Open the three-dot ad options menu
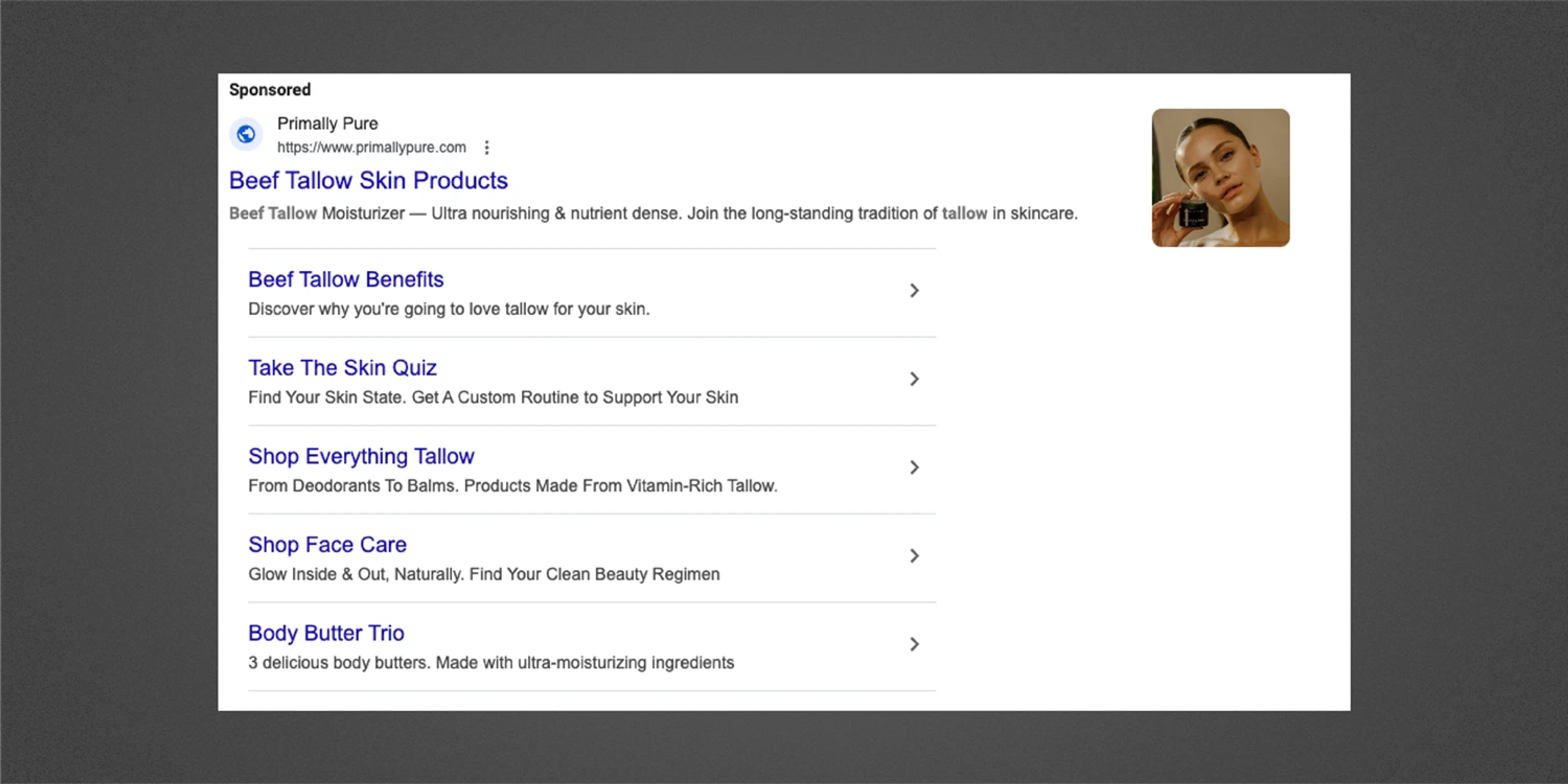Image resolution: width=1568 pixels, height=784 pixels. pos(486,148)
